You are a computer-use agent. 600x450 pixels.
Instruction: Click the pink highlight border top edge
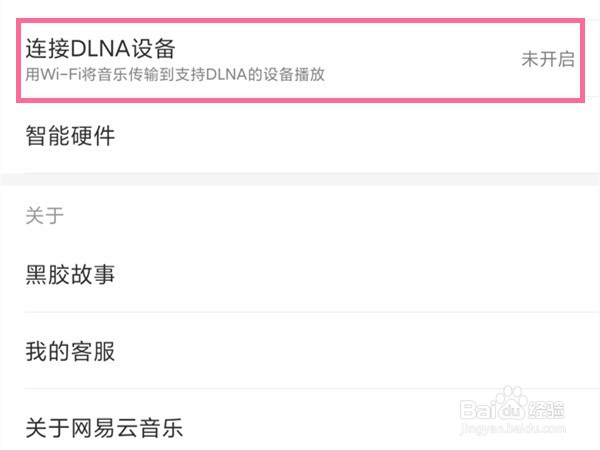pyautogui.click(x=300, y=18)
